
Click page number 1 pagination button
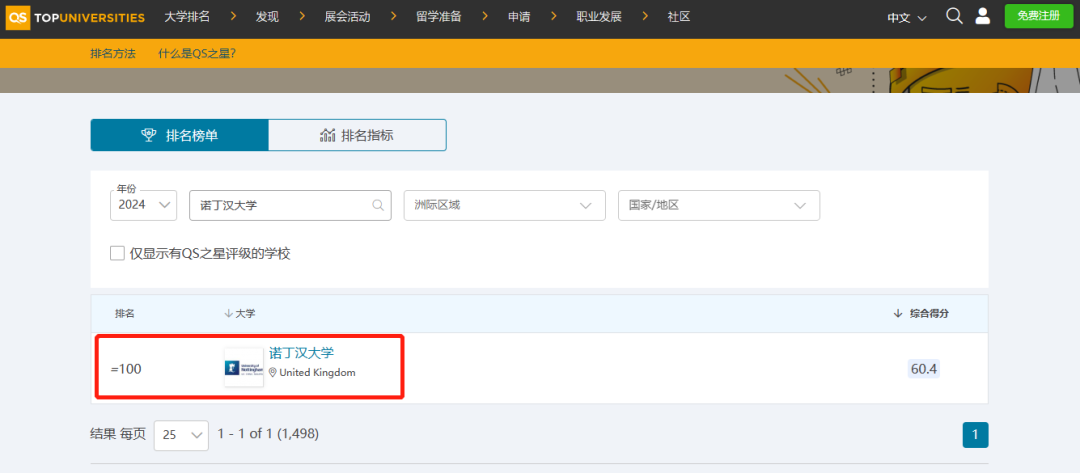975,435
